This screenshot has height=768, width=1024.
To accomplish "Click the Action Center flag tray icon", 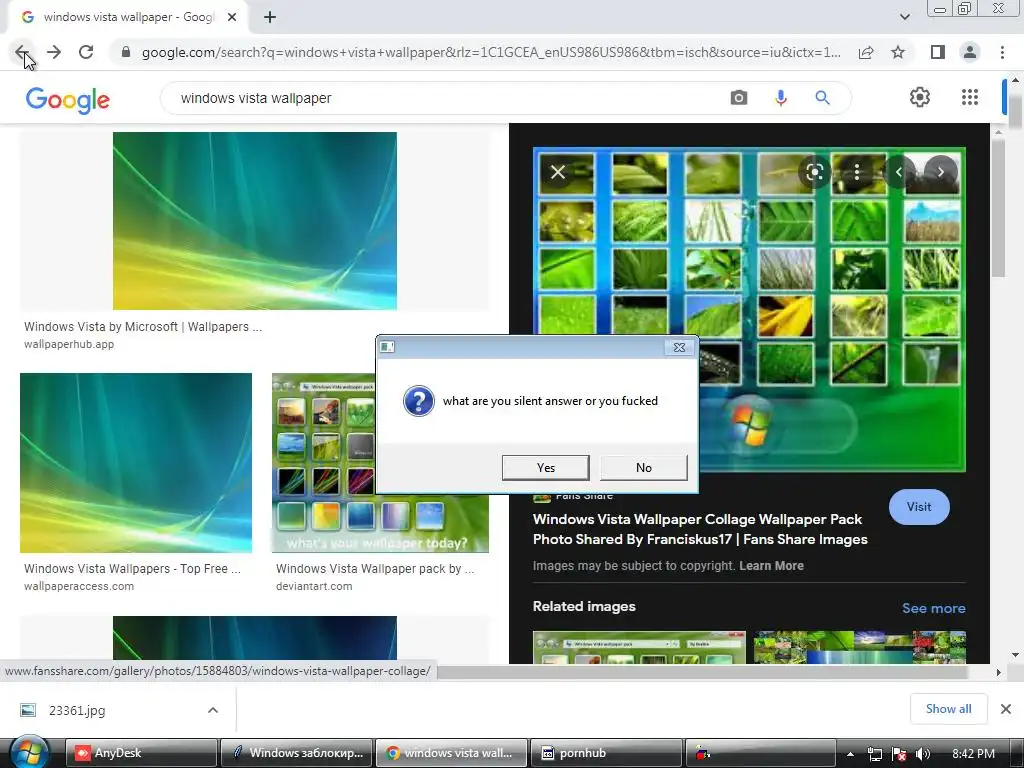I will [x=899, y=754].
